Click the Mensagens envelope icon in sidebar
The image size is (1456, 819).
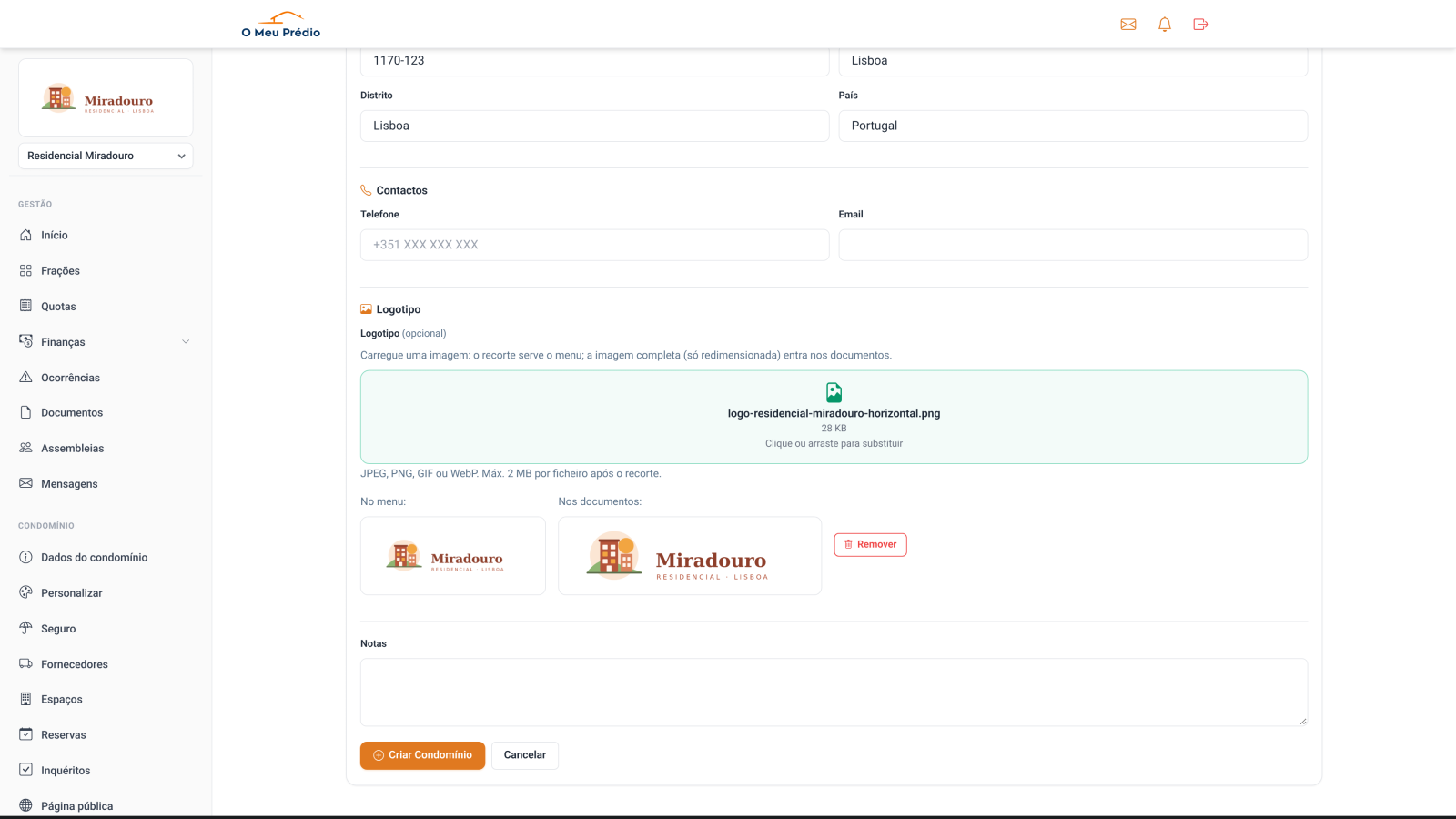(x=25, y=483)
